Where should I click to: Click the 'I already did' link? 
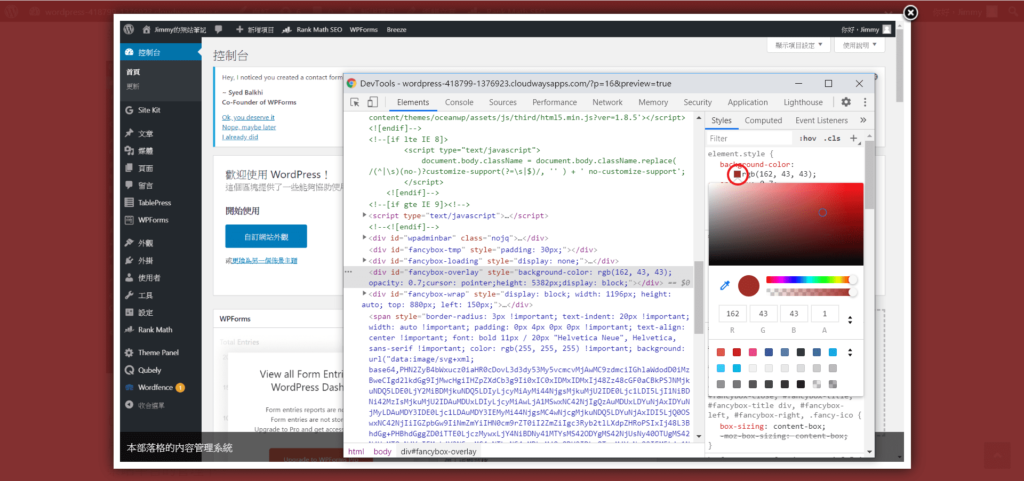click(x=240, y=137)
